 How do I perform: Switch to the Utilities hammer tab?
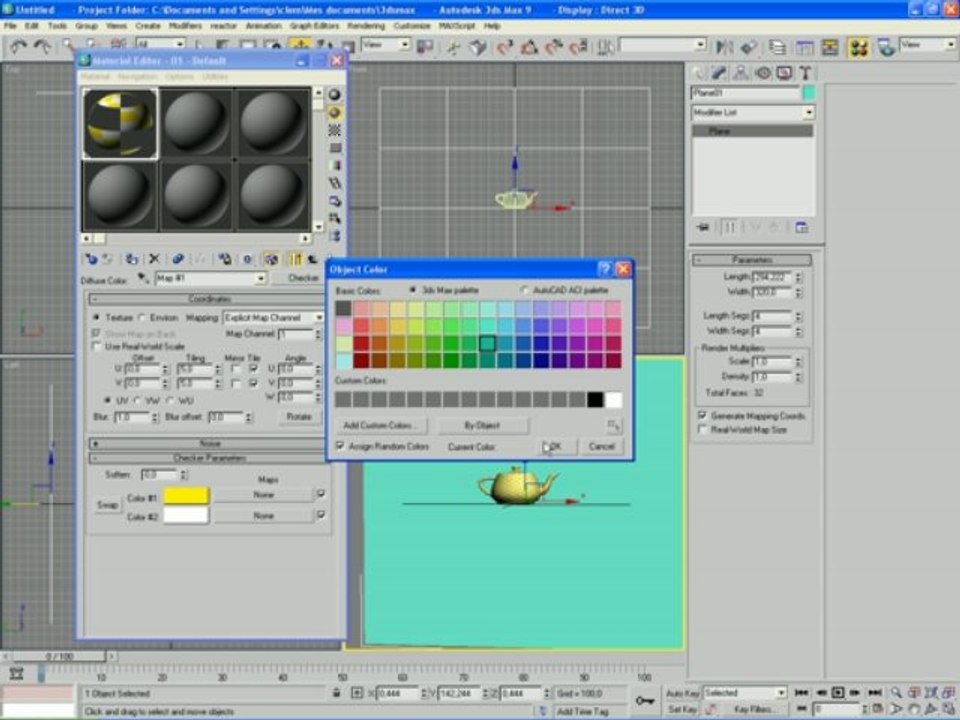806,73
